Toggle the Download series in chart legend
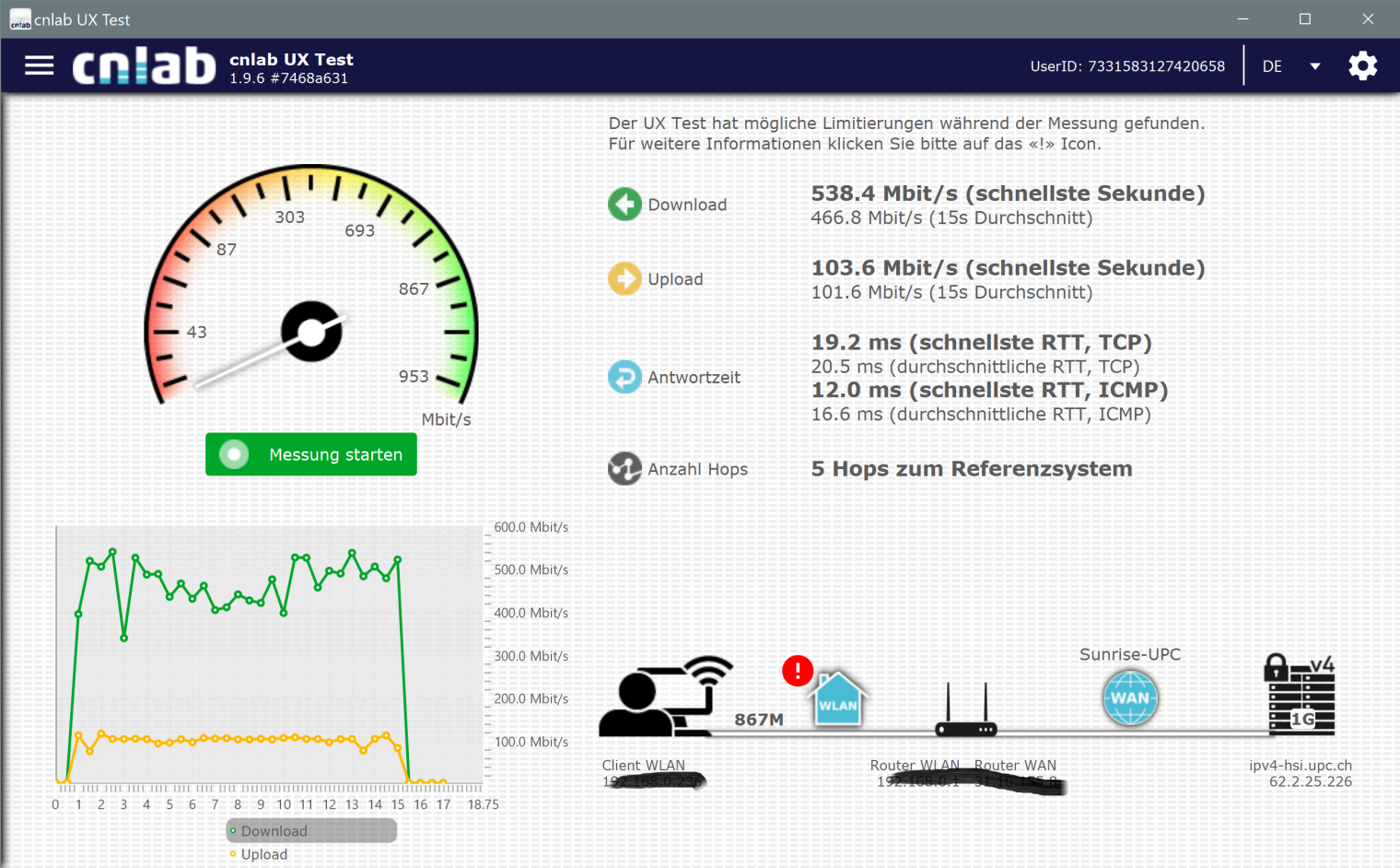The height and width of the screenshot is (868, 1400). (x=274, y=831)
